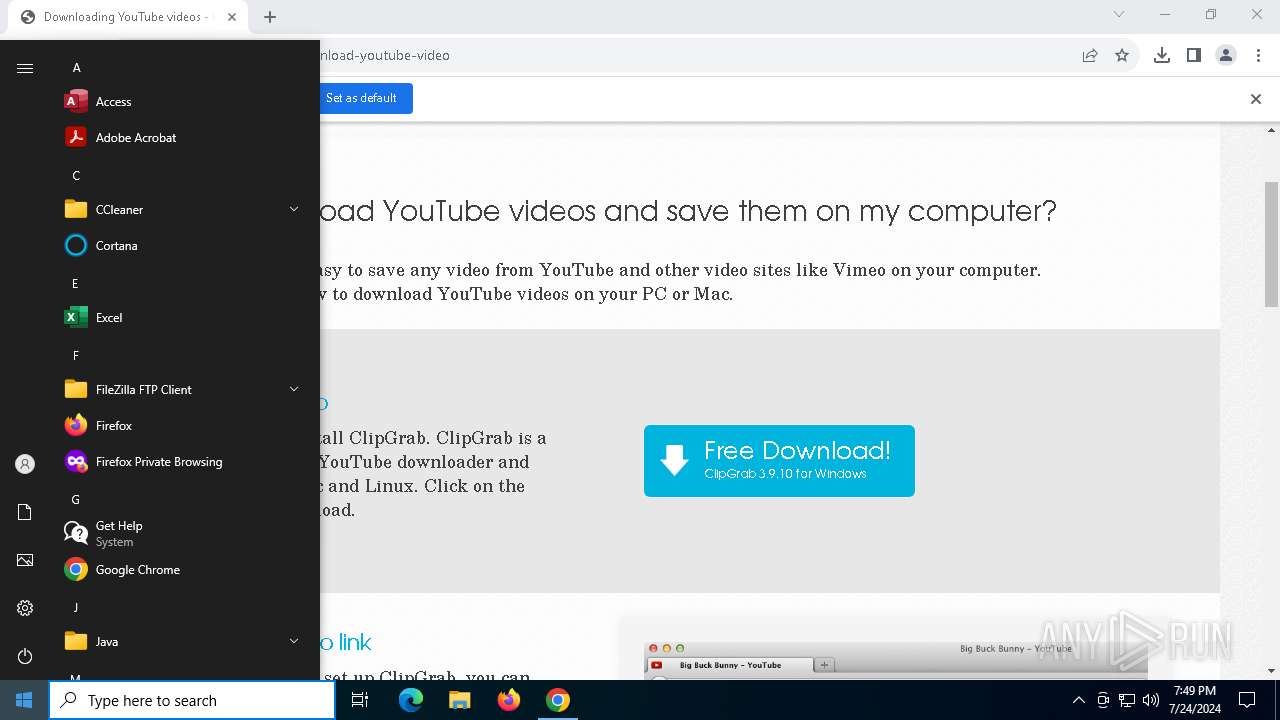The width and height of the screenshot is (1280, 720).
Task: Open Task View on the taskbar
Action: 360,700
